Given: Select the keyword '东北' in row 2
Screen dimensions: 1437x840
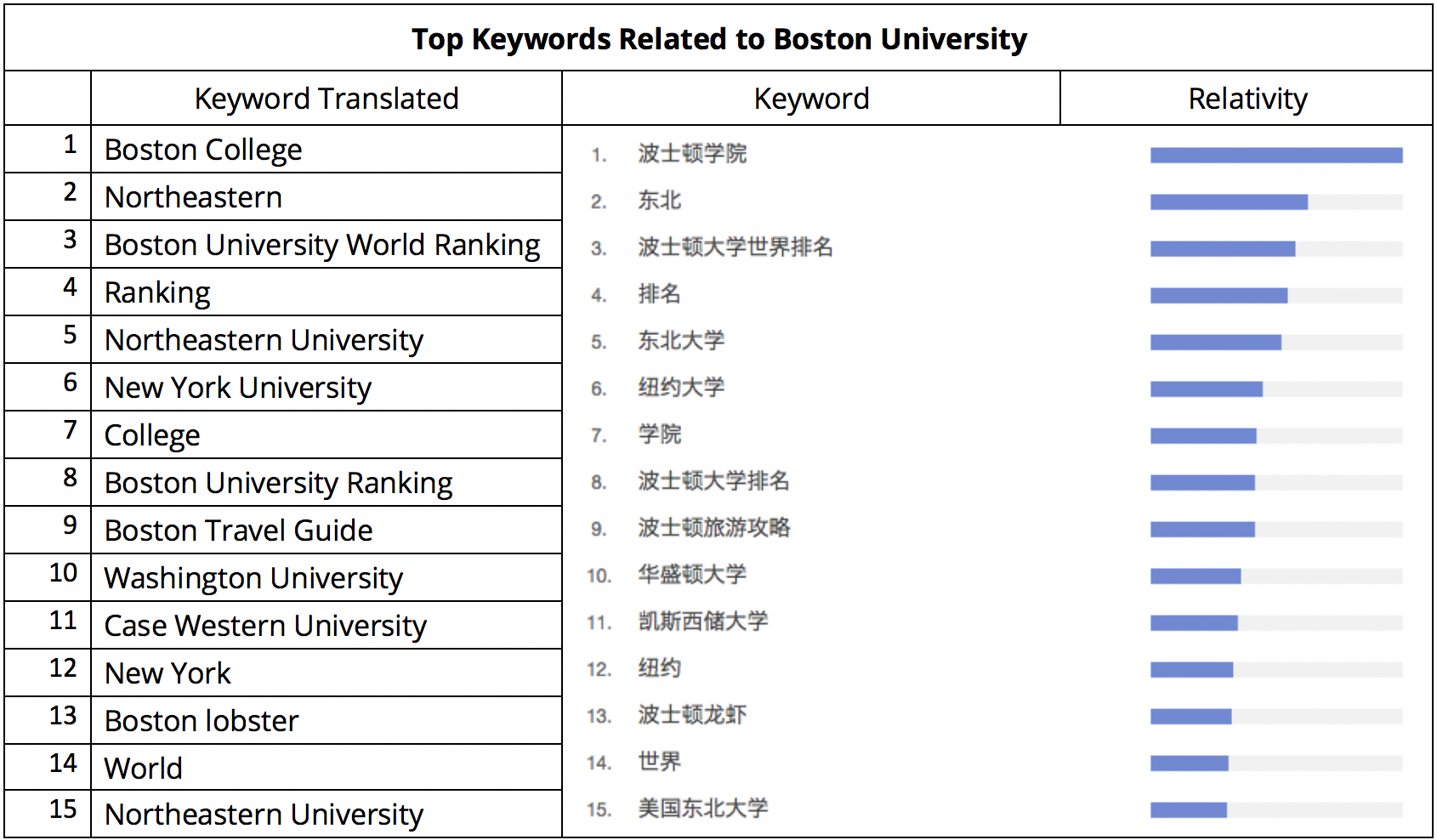Looking at the screenshot, I should click(x=660, y=201).
